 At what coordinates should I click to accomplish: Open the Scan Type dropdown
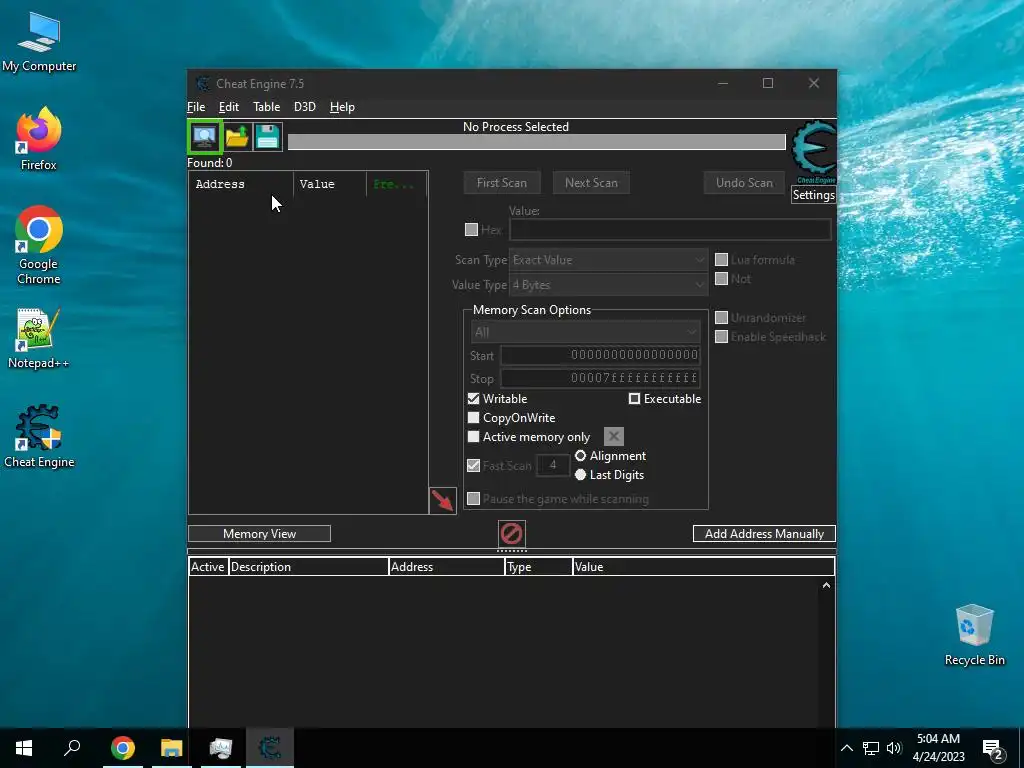point(607,260)
